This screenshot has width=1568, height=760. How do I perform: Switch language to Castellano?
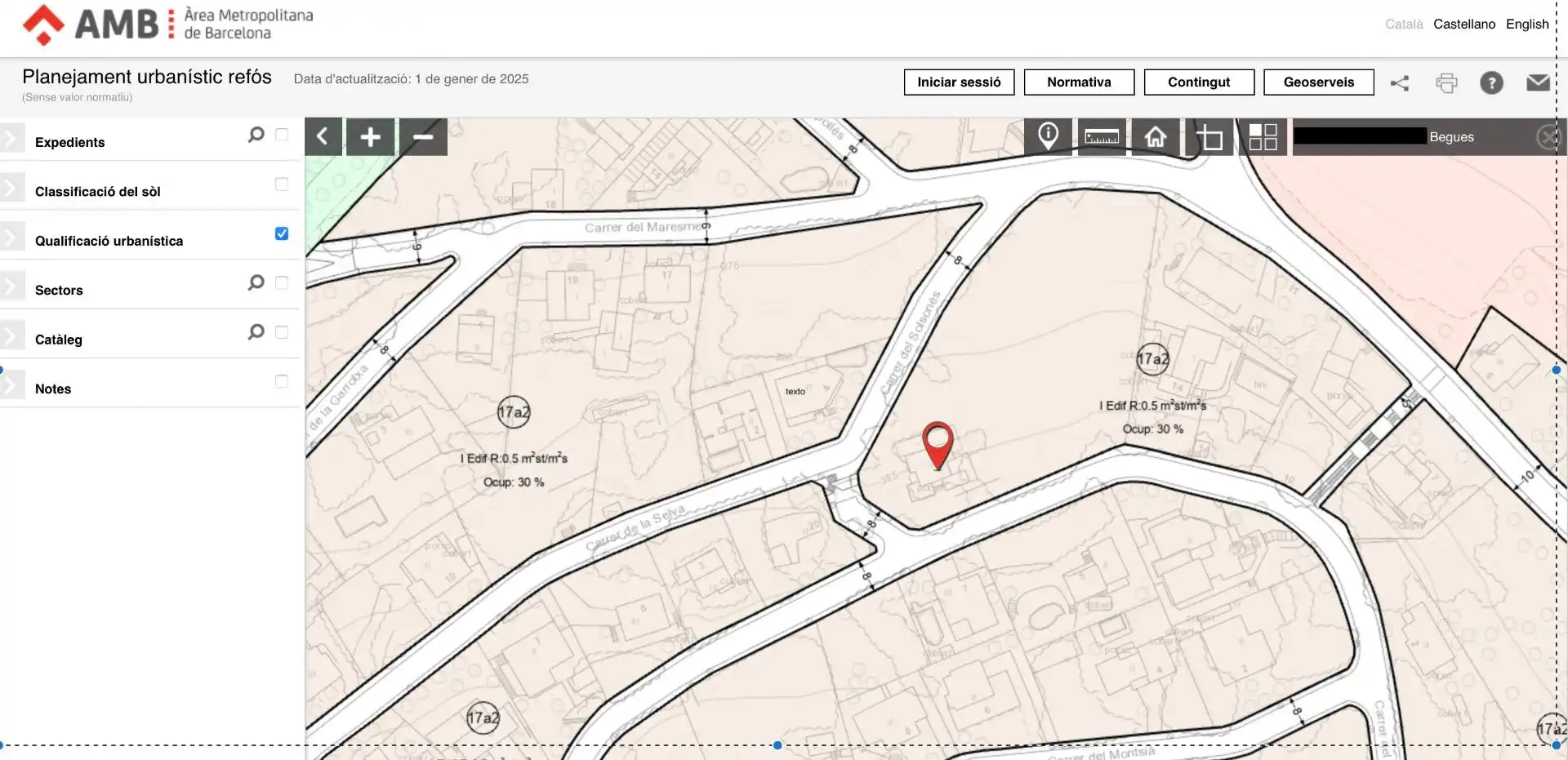(1464, 24)
